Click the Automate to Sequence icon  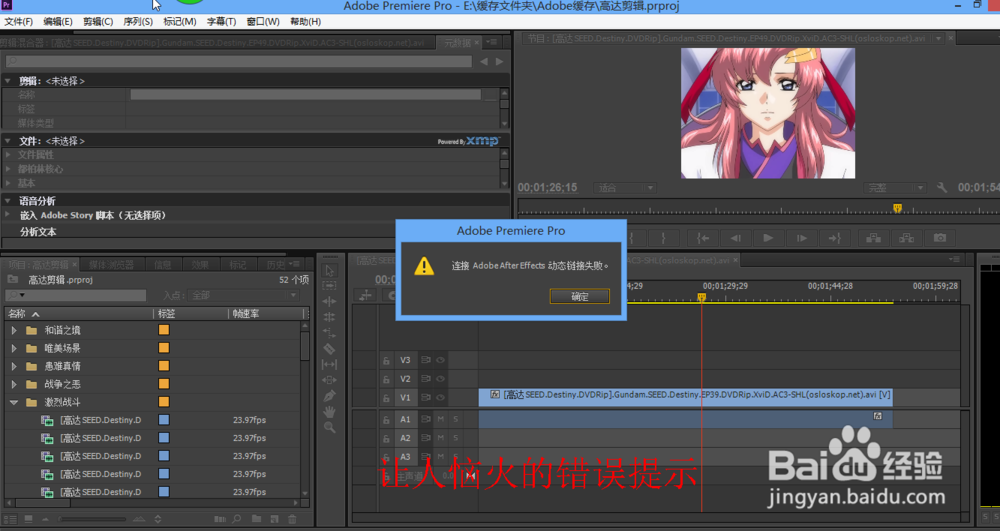click(x=219, y=519)
